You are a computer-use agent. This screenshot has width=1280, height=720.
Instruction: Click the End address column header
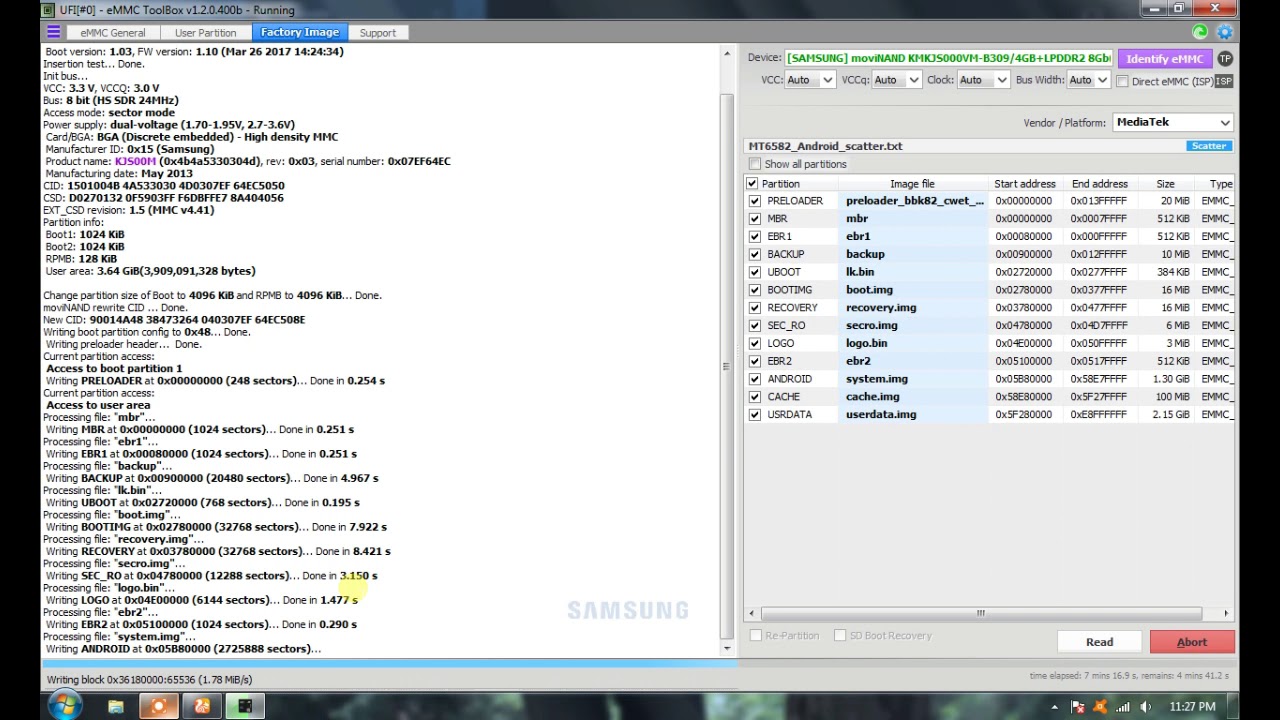tap(1100, 184)
